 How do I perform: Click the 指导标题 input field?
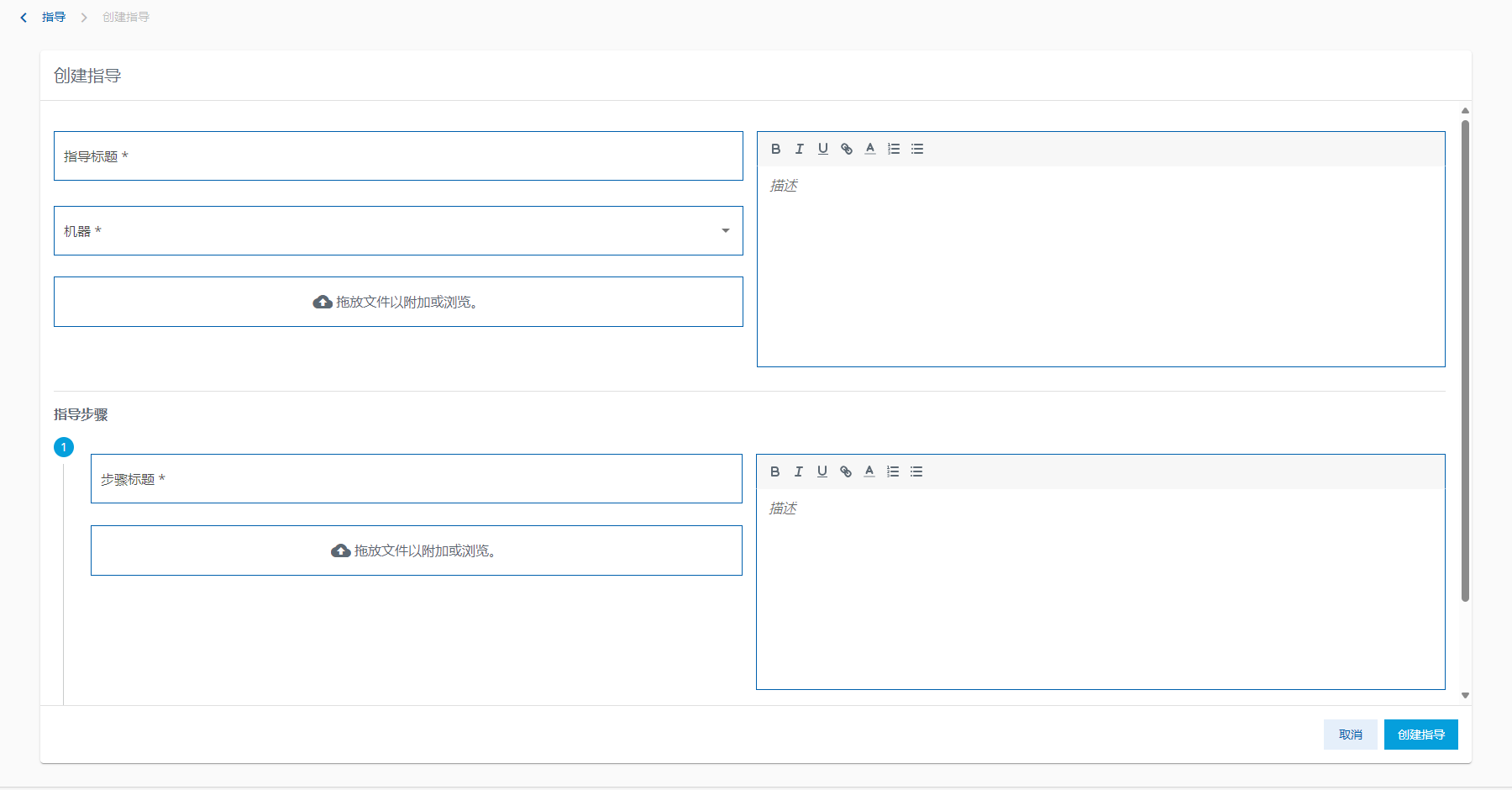pyautogui.click(x=398, y=156)
